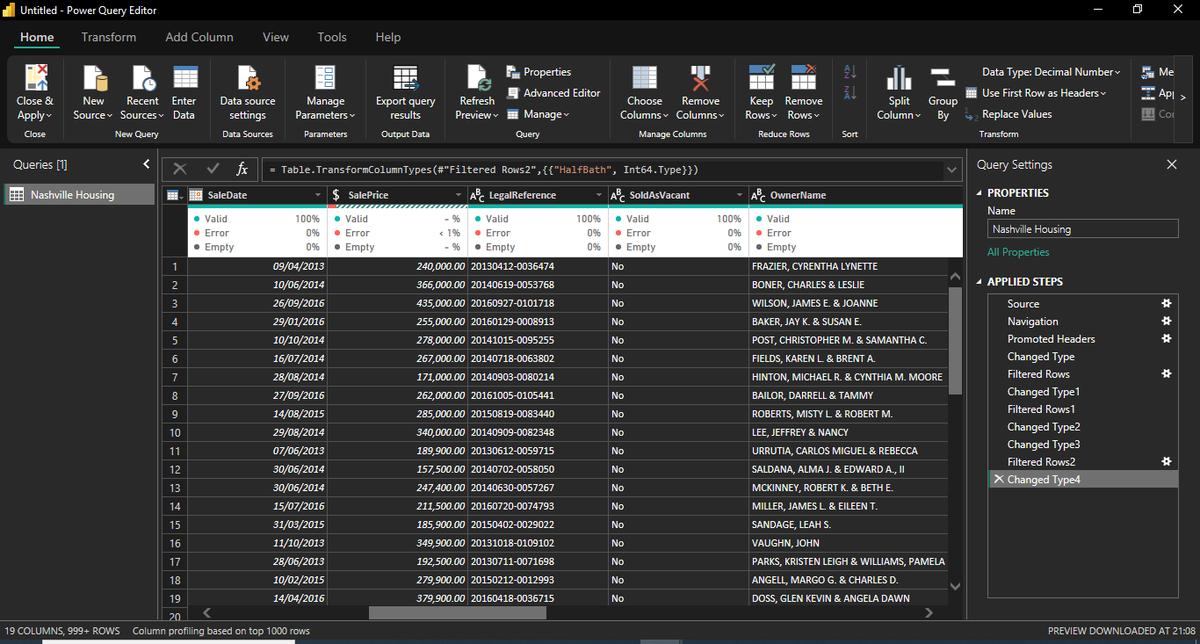
Task: Click the Enter Data icon
Action: coord(184,78)
